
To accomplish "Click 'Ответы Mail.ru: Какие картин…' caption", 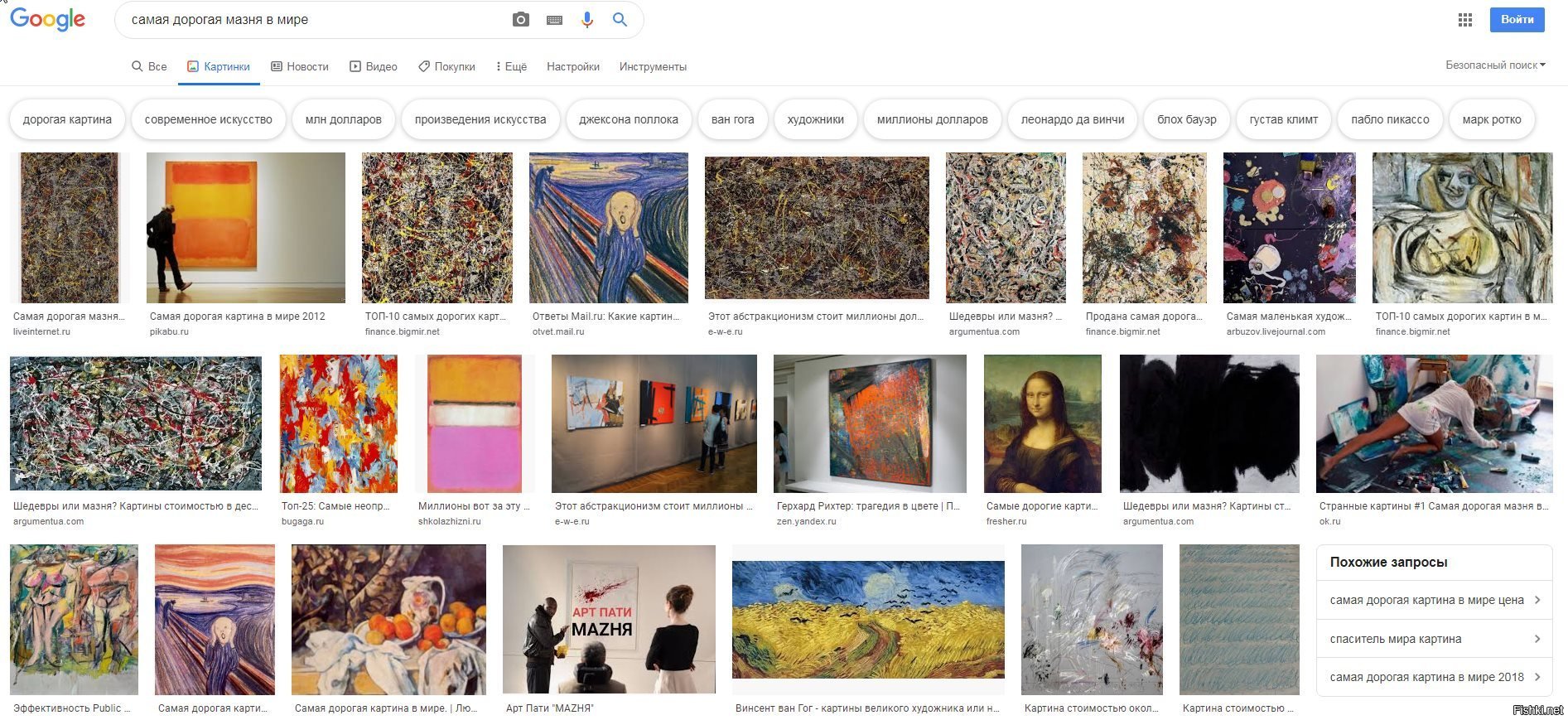I will 605,317.
